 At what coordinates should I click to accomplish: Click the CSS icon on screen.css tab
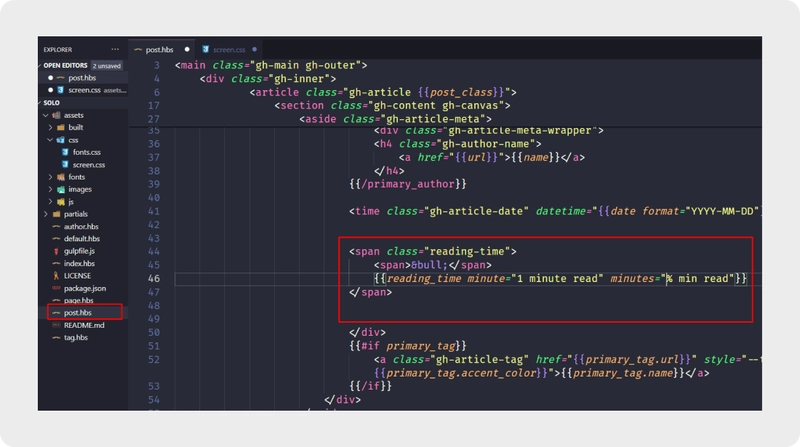click(x=206, y=49)
